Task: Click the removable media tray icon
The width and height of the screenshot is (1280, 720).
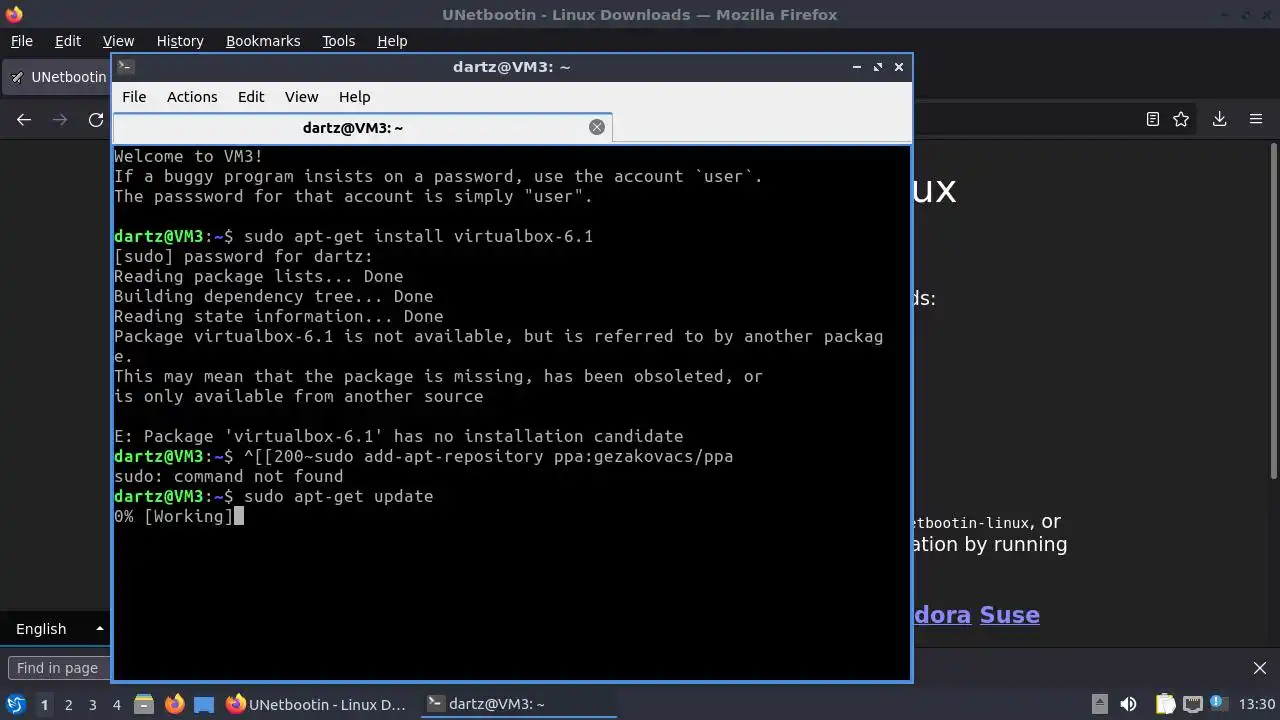Action: click(1099, 704)
